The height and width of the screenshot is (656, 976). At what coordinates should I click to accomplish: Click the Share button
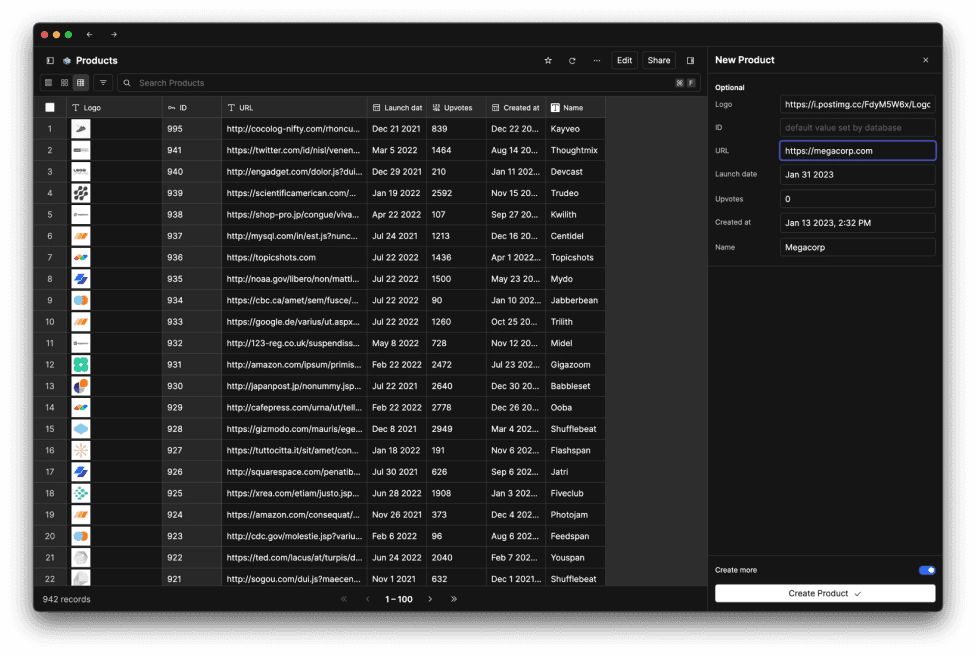point(658,60)
